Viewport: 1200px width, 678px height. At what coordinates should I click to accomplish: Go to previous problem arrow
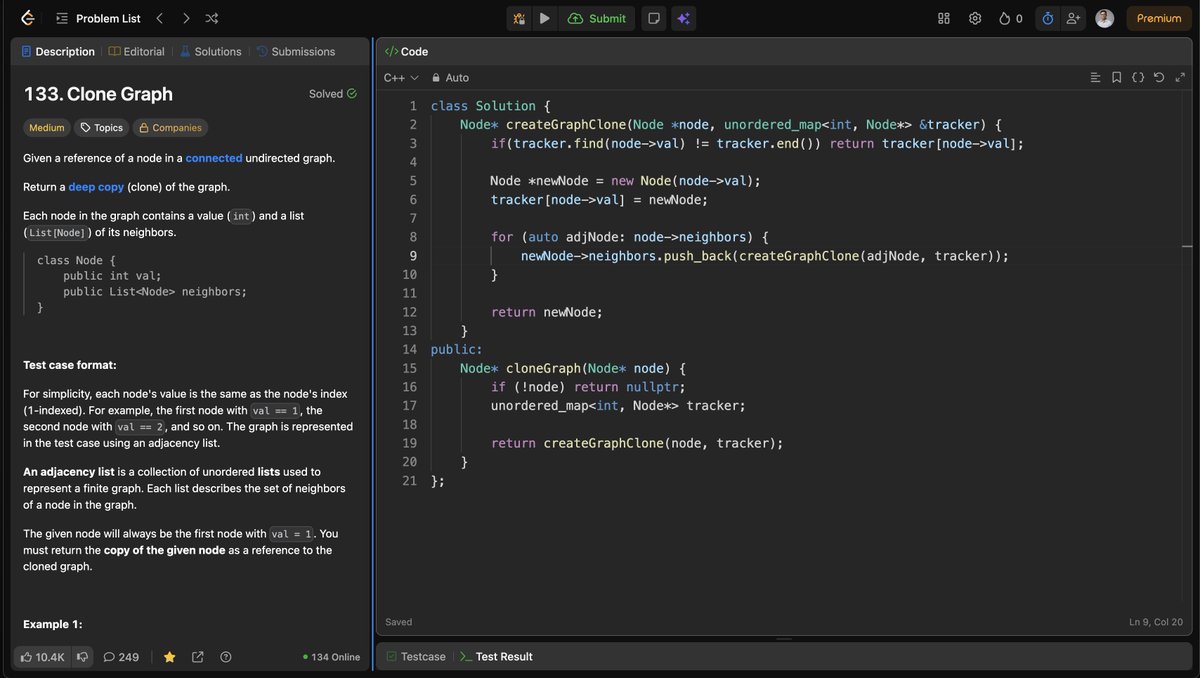(x=159, y=18)
